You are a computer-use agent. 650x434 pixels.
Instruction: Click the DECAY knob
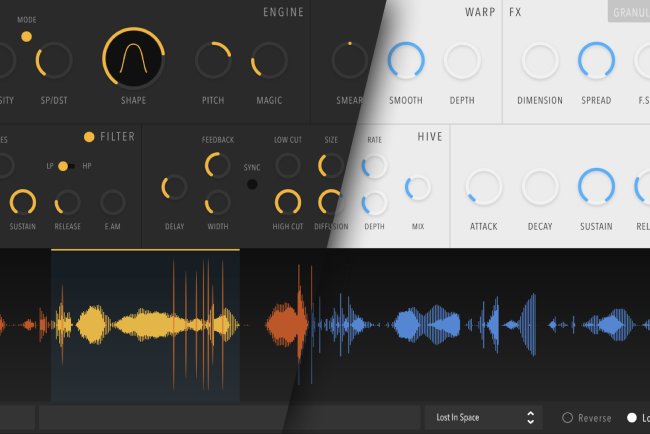(540, 187)
